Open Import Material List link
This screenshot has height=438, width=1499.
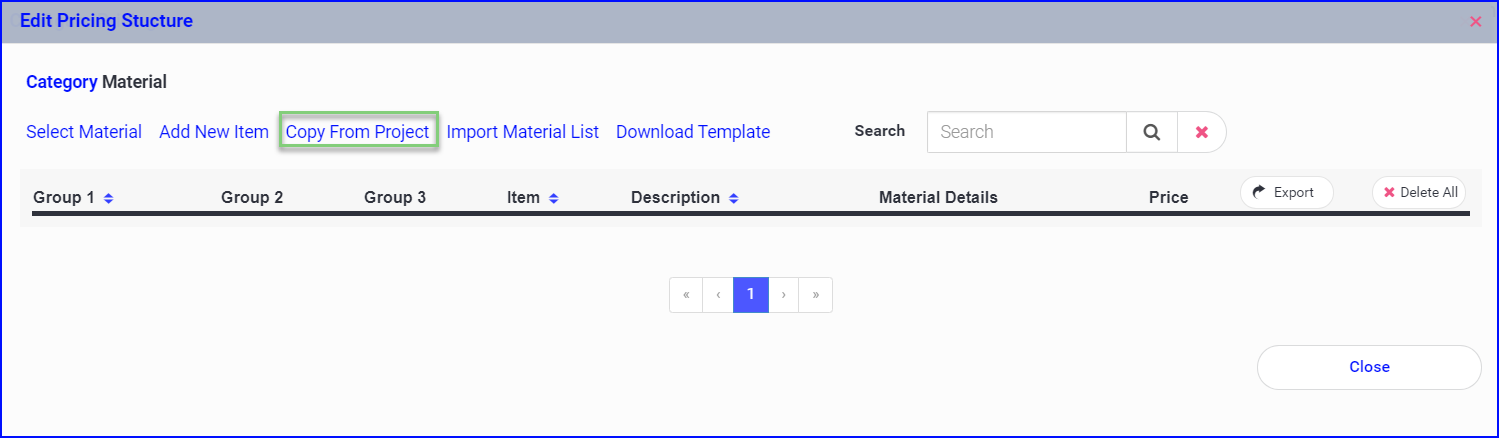(x=523, y=132)
